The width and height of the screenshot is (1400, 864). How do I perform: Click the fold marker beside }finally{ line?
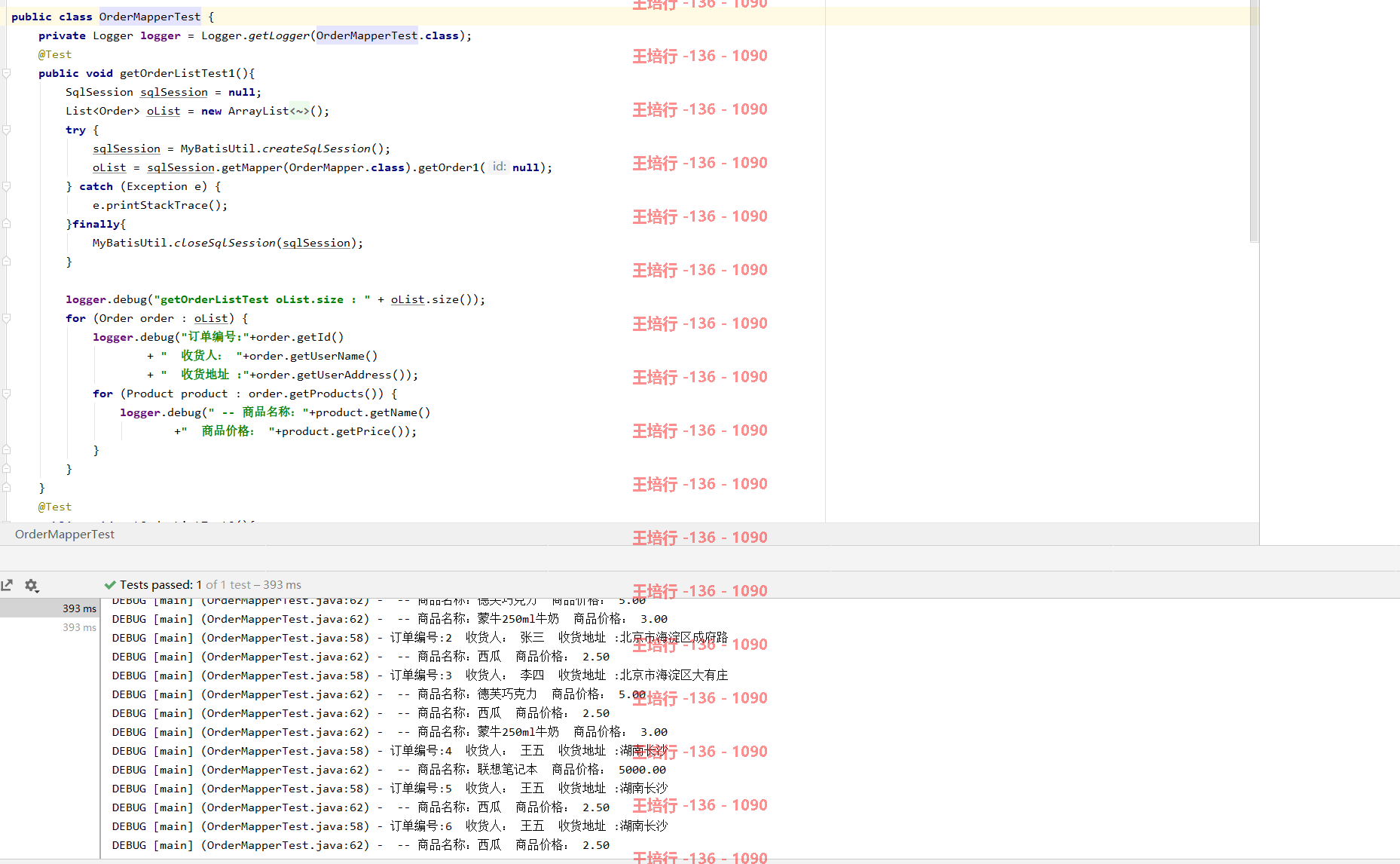(x=6, y=224)
